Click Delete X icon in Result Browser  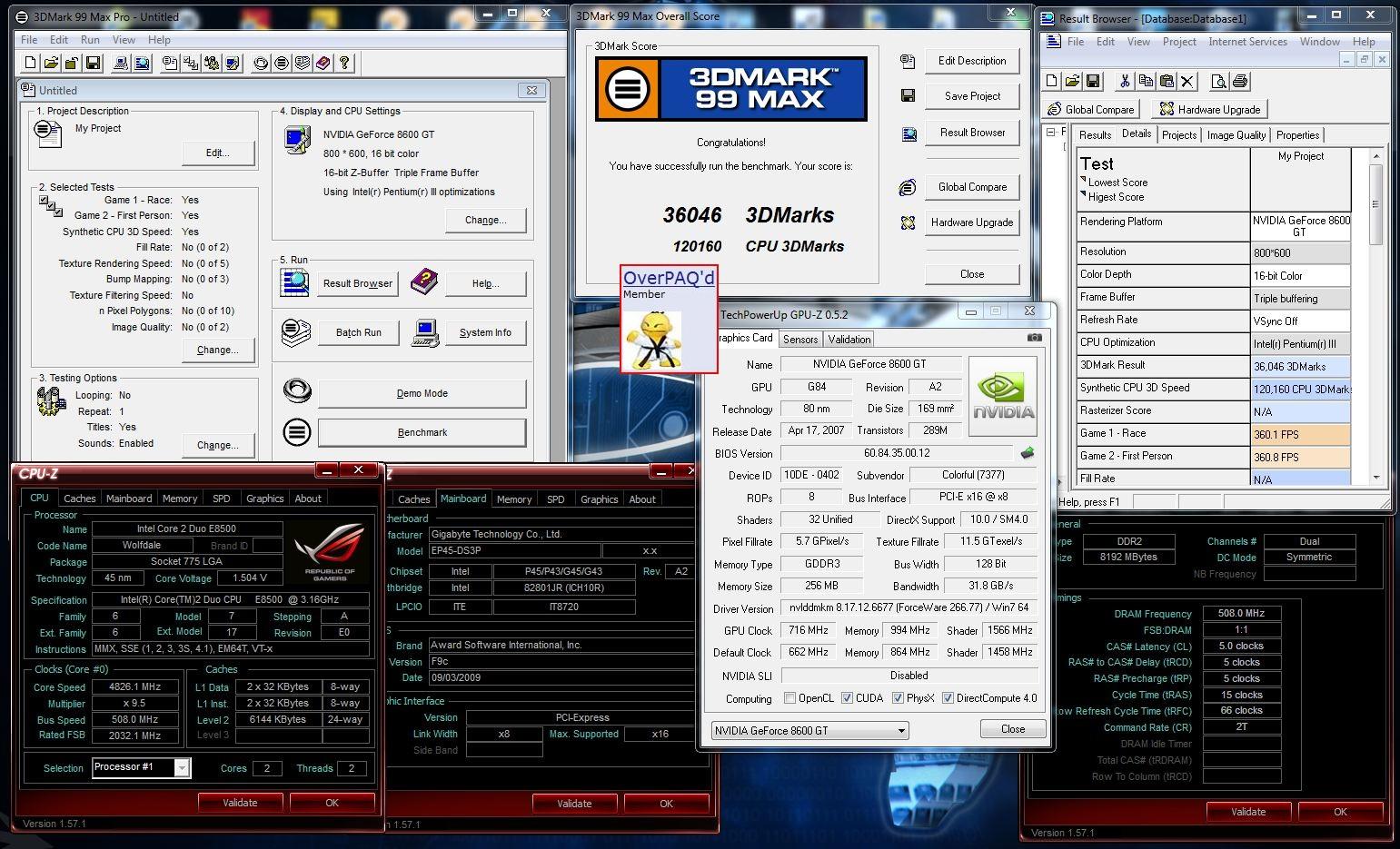pos(1187,81)
